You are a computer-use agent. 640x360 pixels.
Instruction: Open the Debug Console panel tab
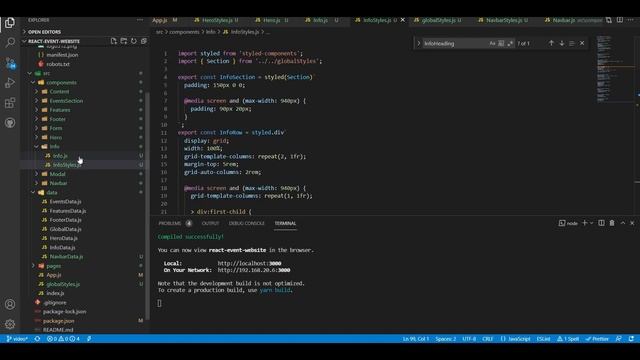tap(247, 223)
